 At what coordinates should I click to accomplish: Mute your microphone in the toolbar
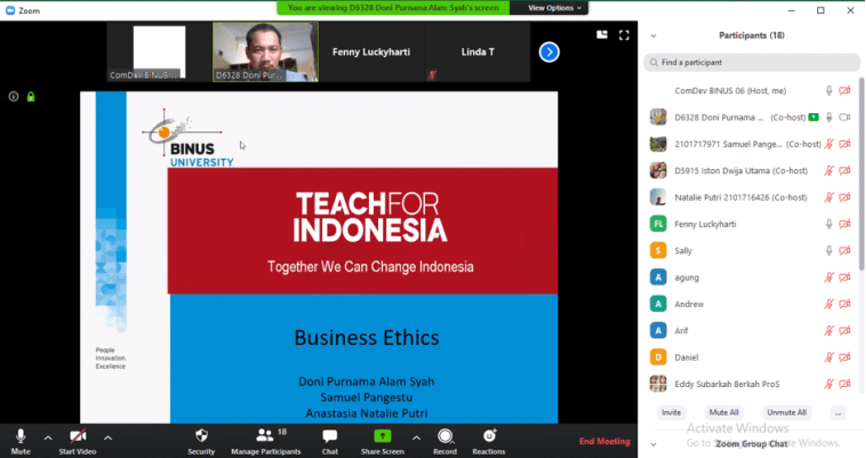[20, 441]
